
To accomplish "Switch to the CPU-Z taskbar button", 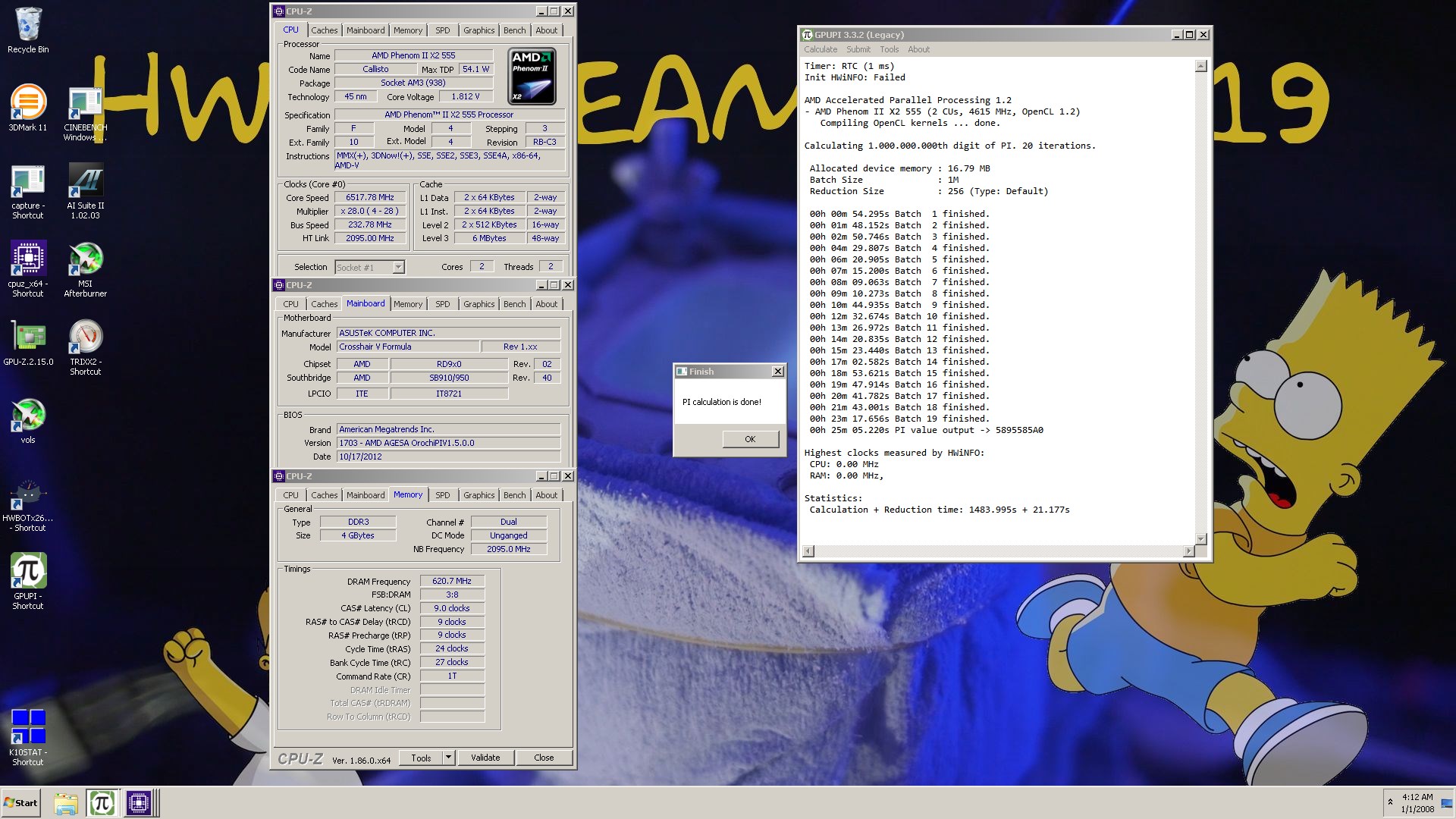I will [140, 803].
